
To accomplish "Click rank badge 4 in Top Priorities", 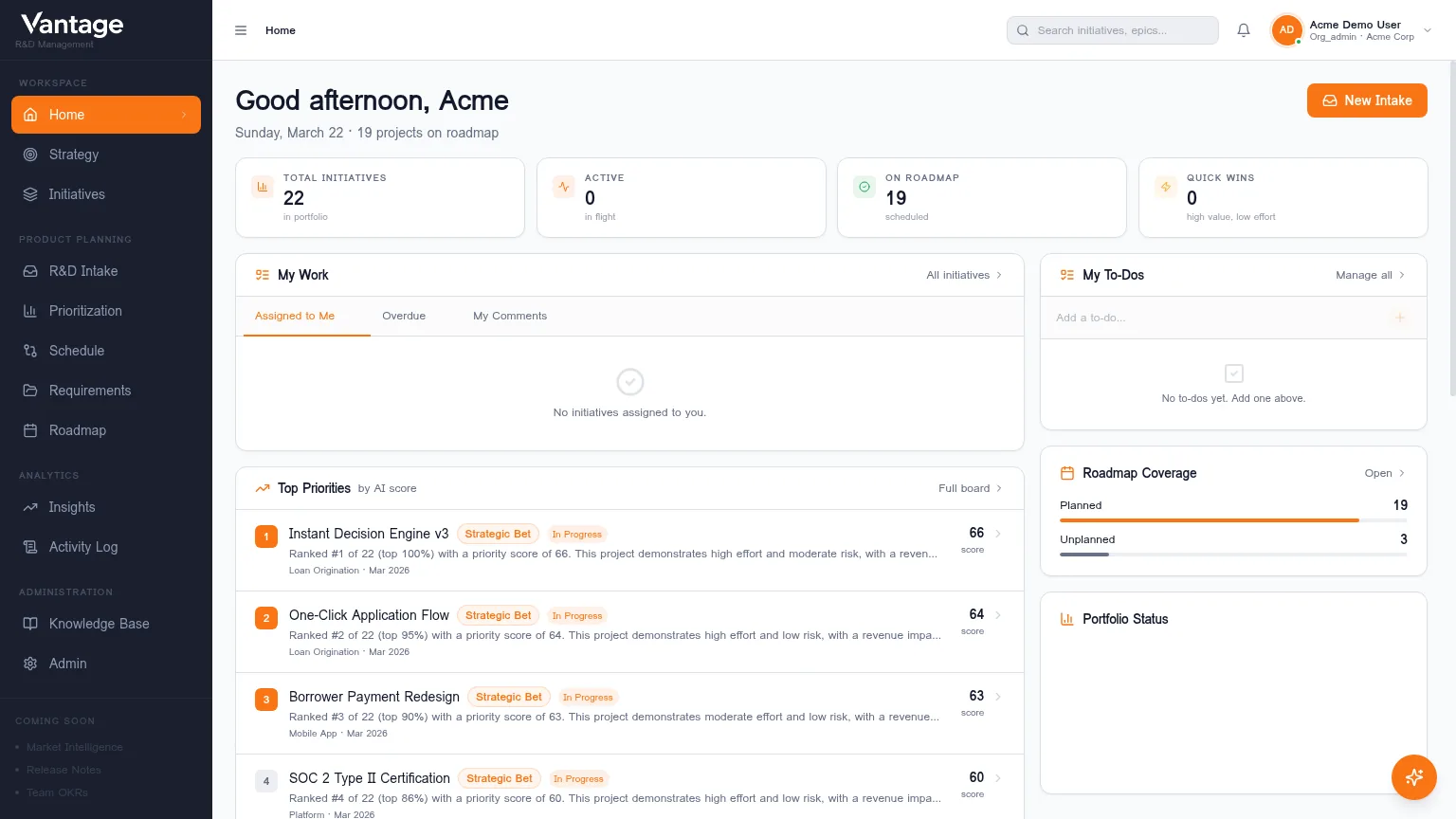I will [x=266, y=781].
